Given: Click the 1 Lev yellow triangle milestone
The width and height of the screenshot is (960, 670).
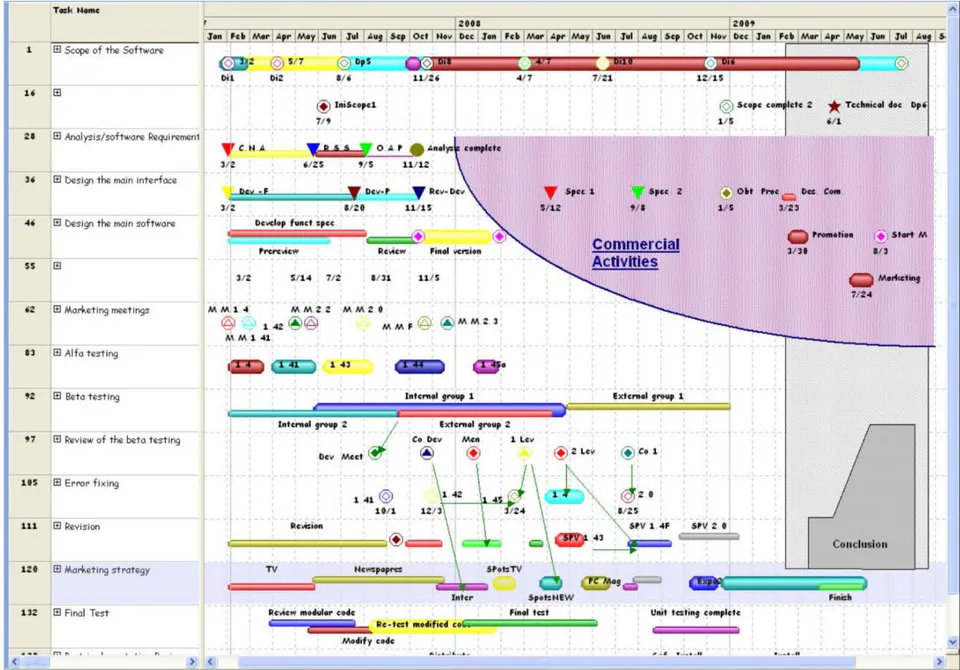Looking at the screenshot, I should coord(524,453).
